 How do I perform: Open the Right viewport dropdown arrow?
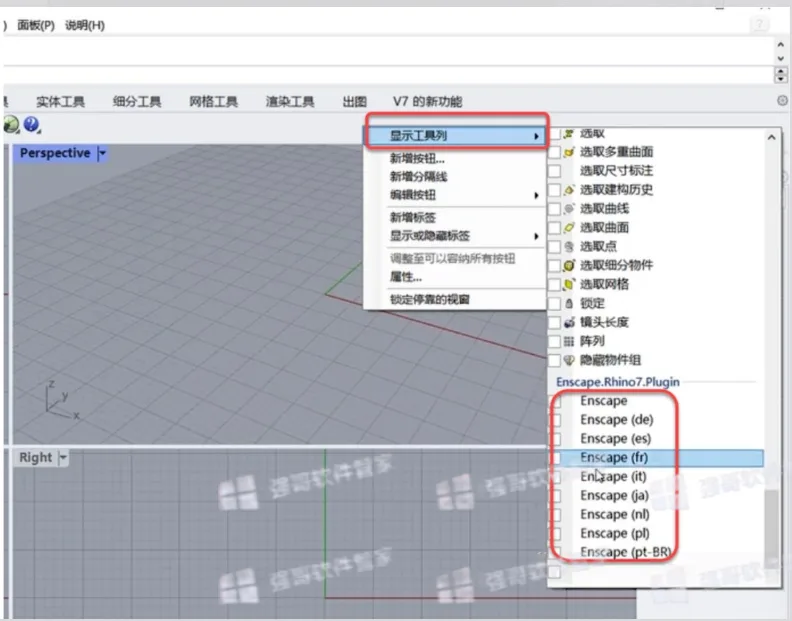63,458
